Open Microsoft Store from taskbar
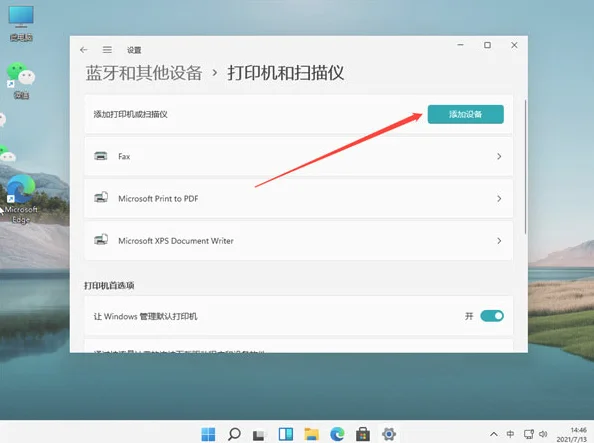This screenshot has height=443, width=594. [x=363, y=434]
